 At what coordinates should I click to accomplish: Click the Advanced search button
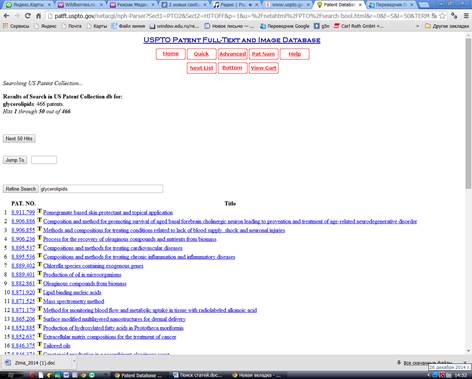[x=232, y=54]
